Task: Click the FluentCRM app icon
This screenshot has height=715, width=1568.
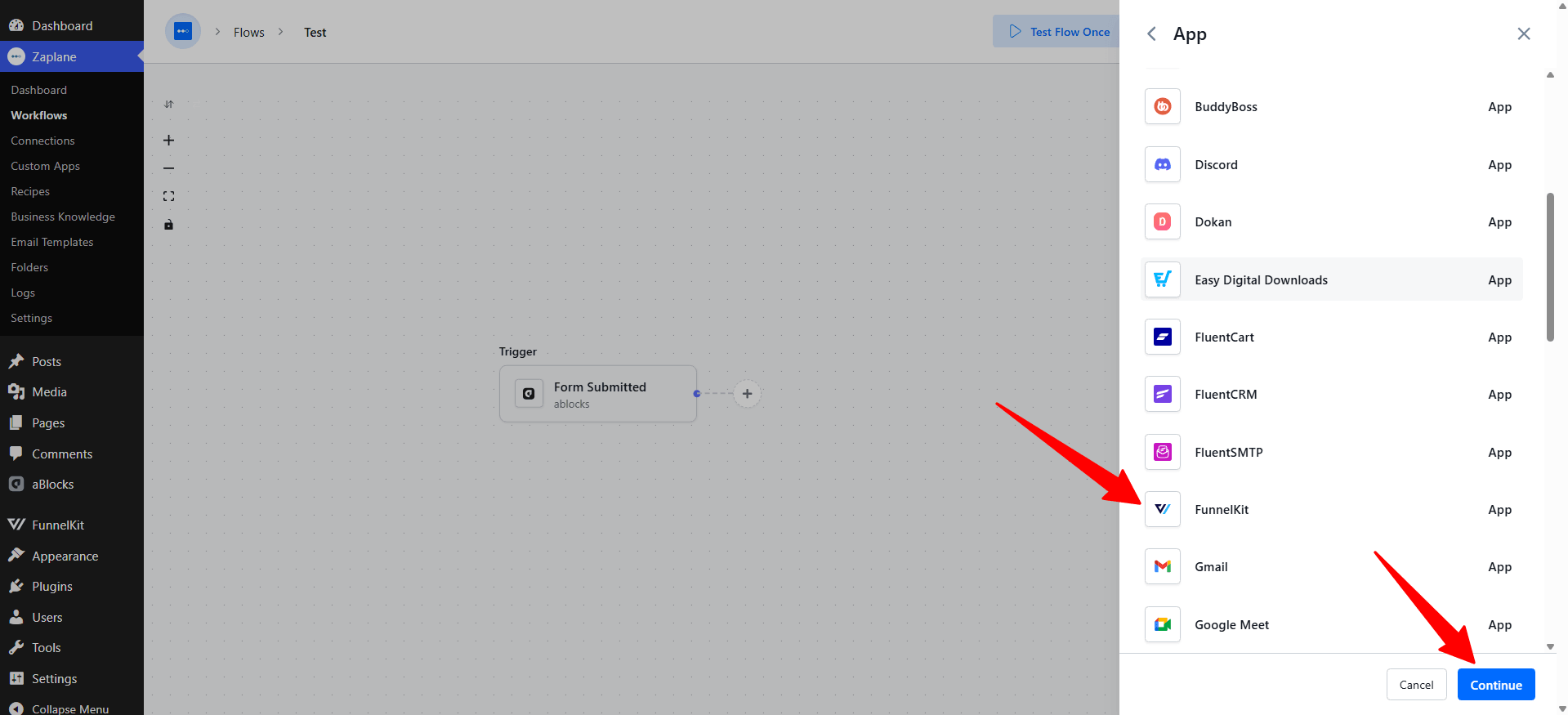Action: point(1162,394)
